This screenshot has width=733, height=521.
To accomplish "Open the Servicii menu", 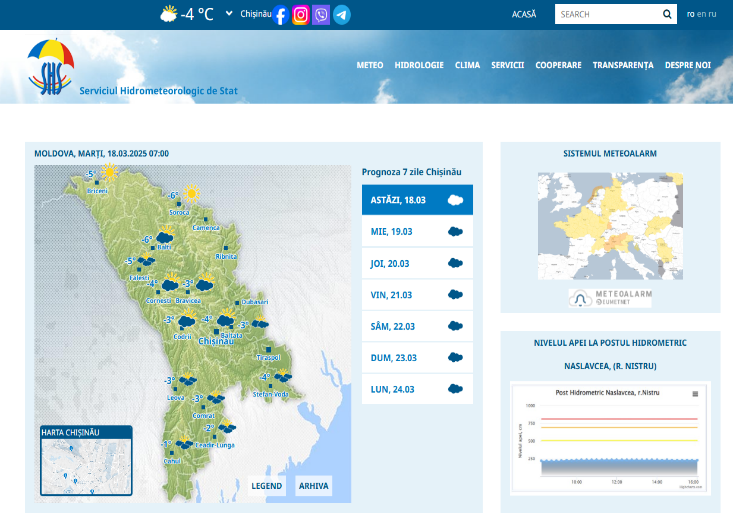I will (507, 65).
